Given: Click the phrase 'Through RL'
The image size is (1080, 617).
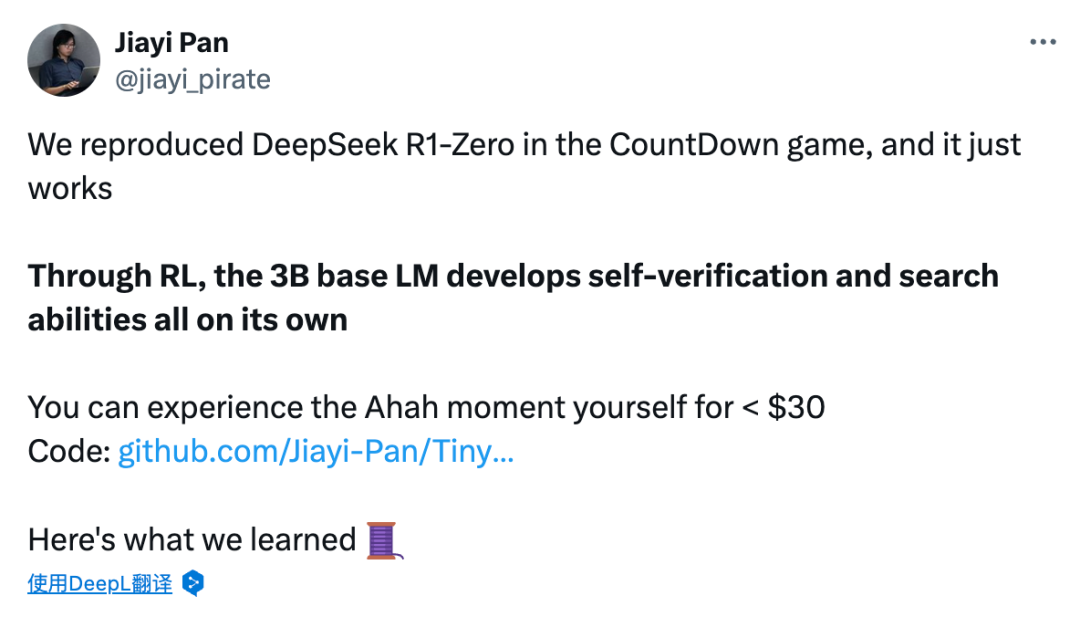Looking at the screenshot, I should click(100, 275).
